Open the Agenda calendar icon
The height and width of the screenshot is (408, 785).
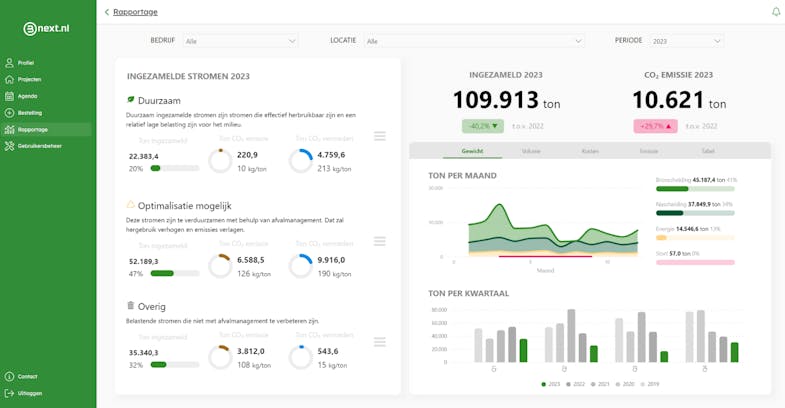pos(9,96)
